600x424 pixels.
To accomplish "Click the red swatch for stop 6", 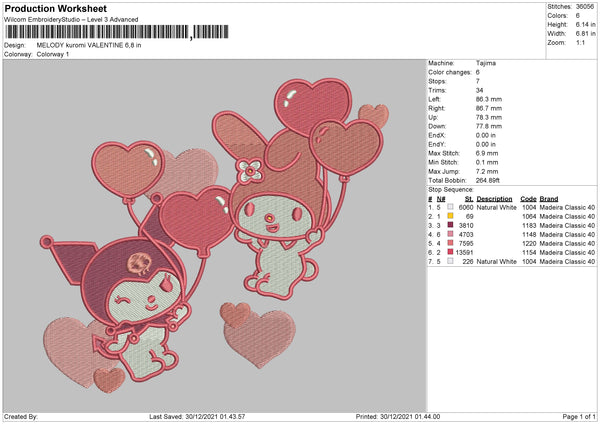I will [x=450, y=252].
